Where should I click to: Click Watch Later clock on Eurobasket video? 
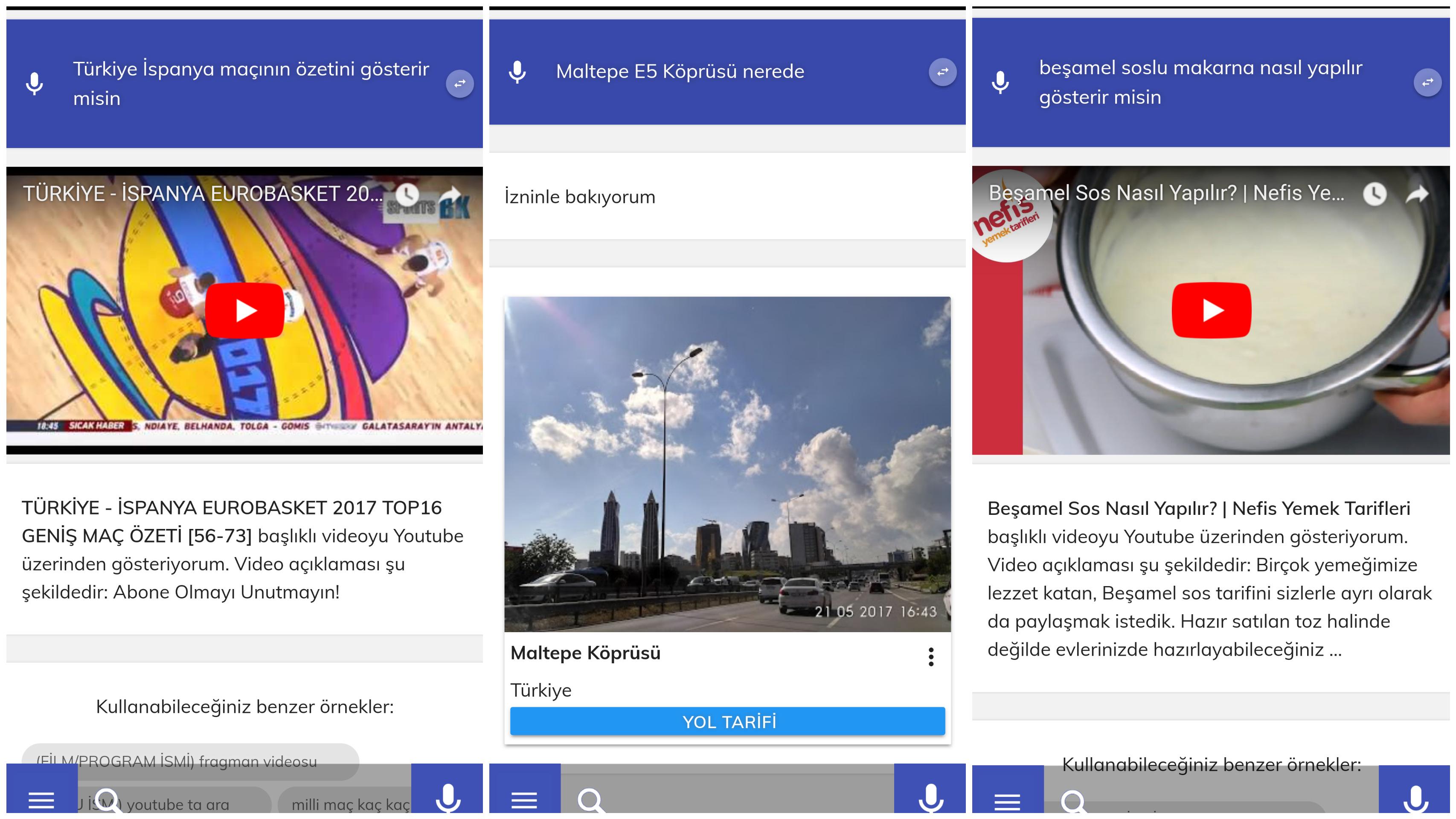click(407, 195)
